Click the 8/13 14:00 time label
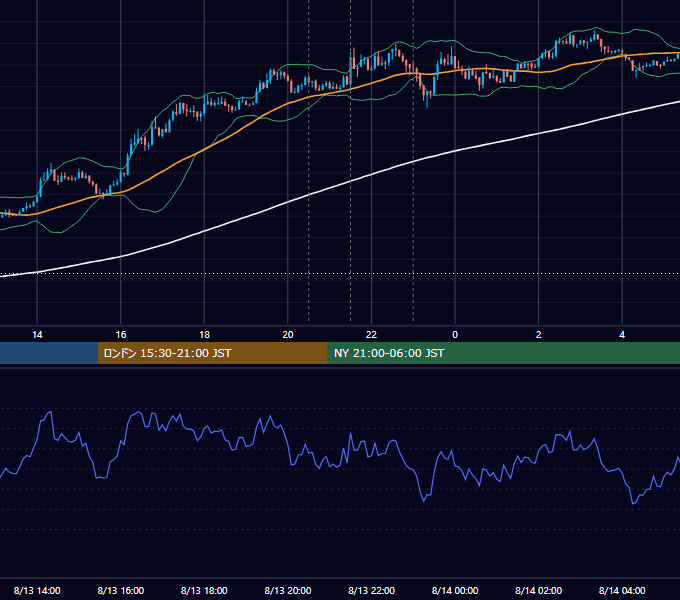The width and height of the screenshot is (680, 600). pos(37,590)
